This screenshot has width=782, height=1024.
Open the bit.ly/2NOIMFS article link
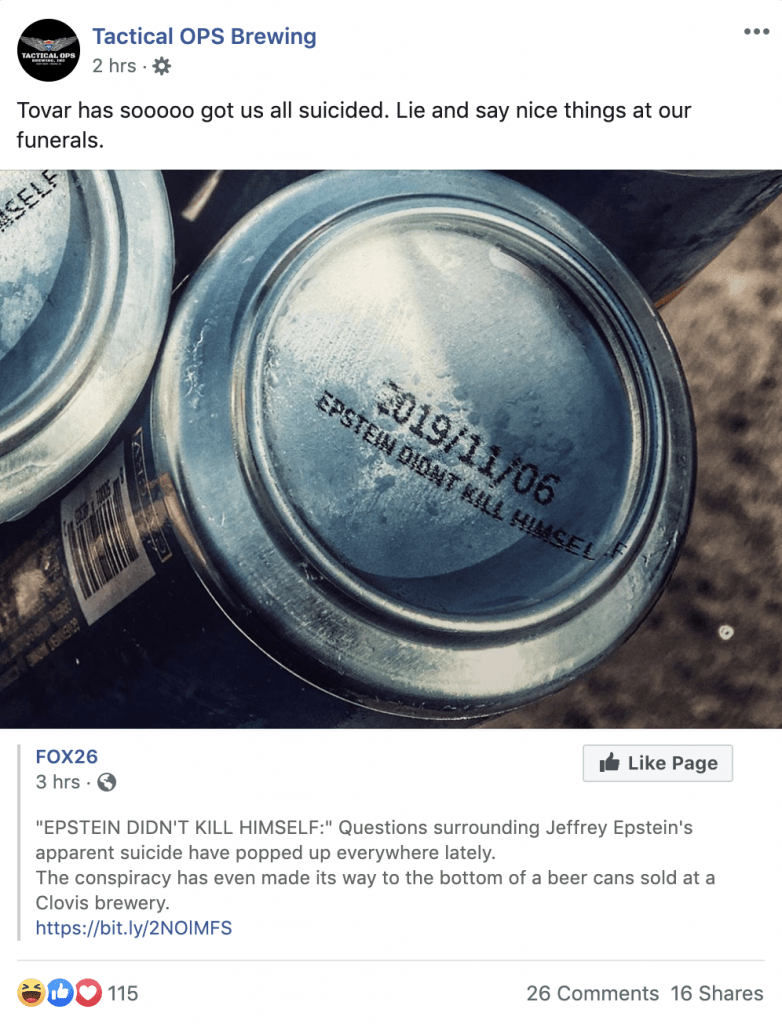[134, 928]
